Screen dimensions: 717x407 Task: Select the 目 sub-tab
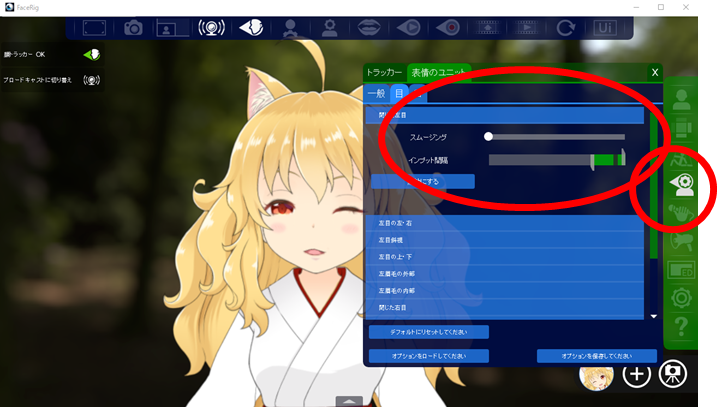[399, 93]
